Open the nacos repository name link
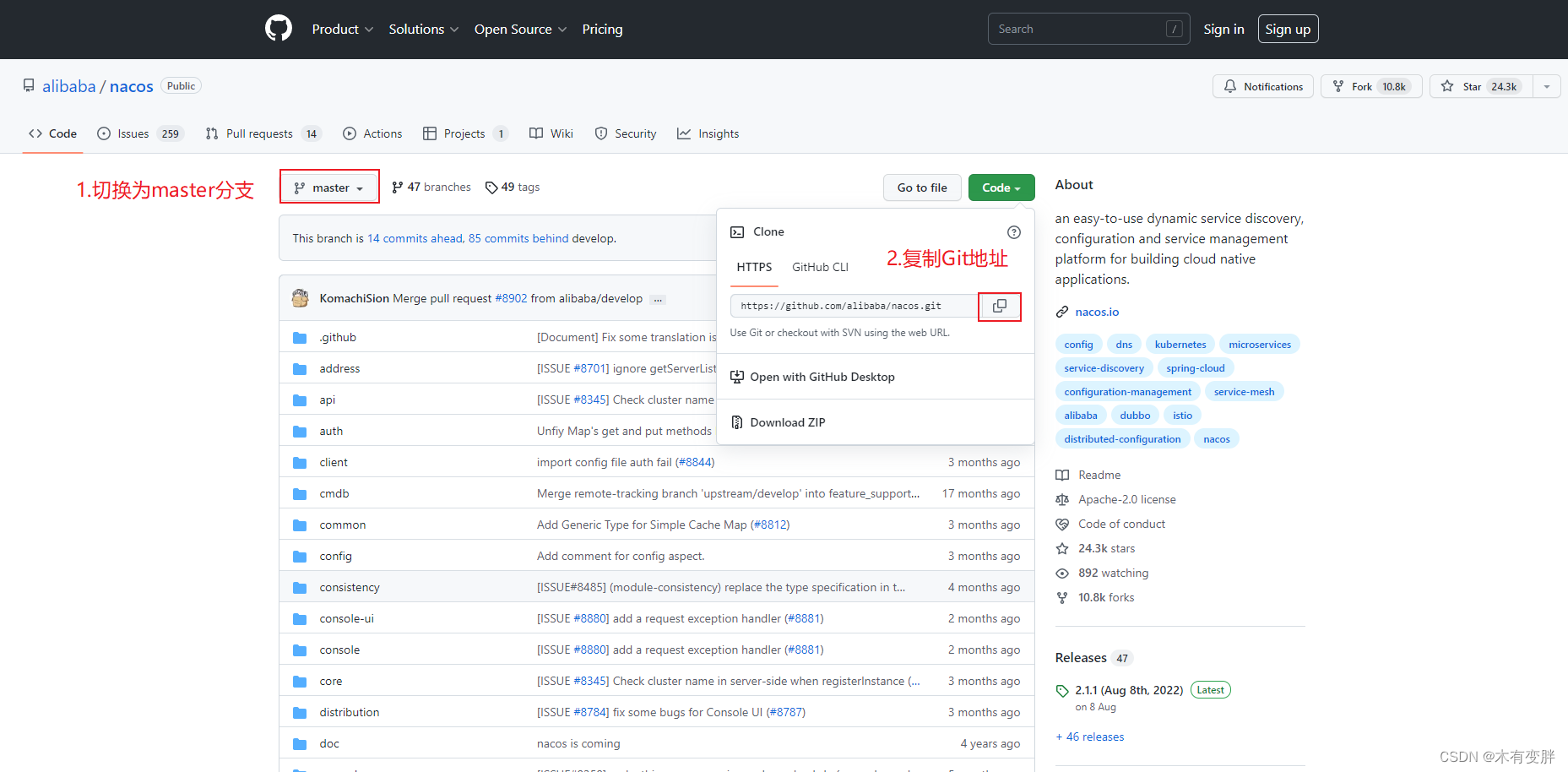Viewport: 1568px width, 772px height. (x=132, y=86)
